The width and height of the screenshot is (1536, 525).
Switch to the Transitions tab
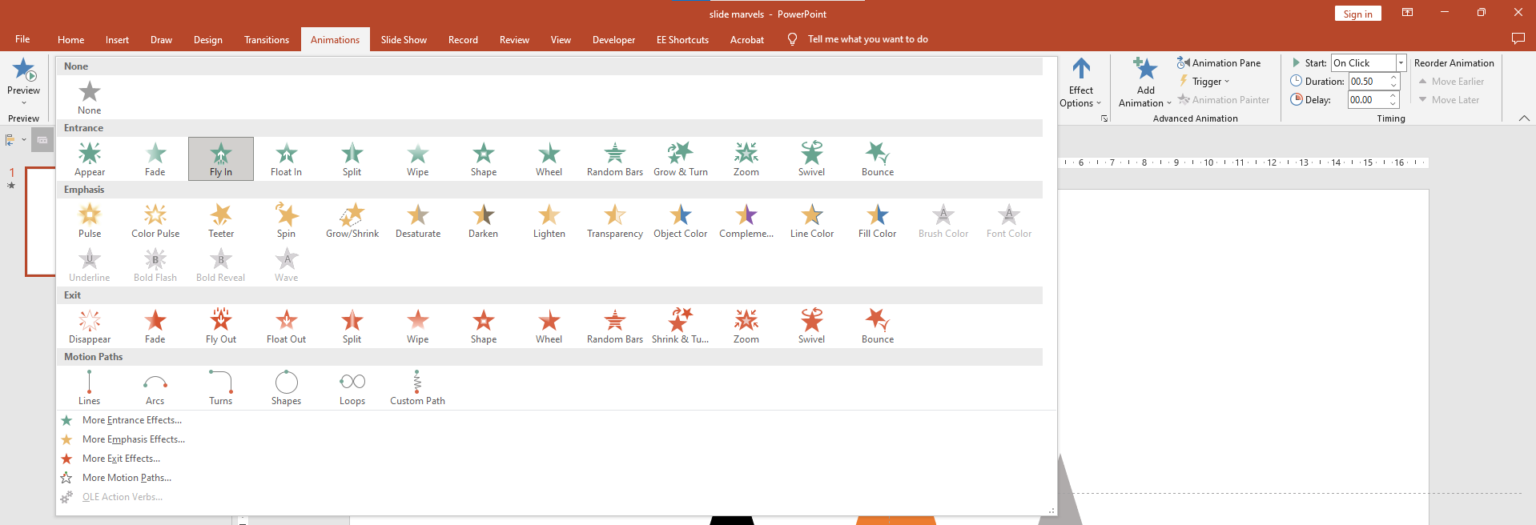pyautogui.click(x=266, y=40)
